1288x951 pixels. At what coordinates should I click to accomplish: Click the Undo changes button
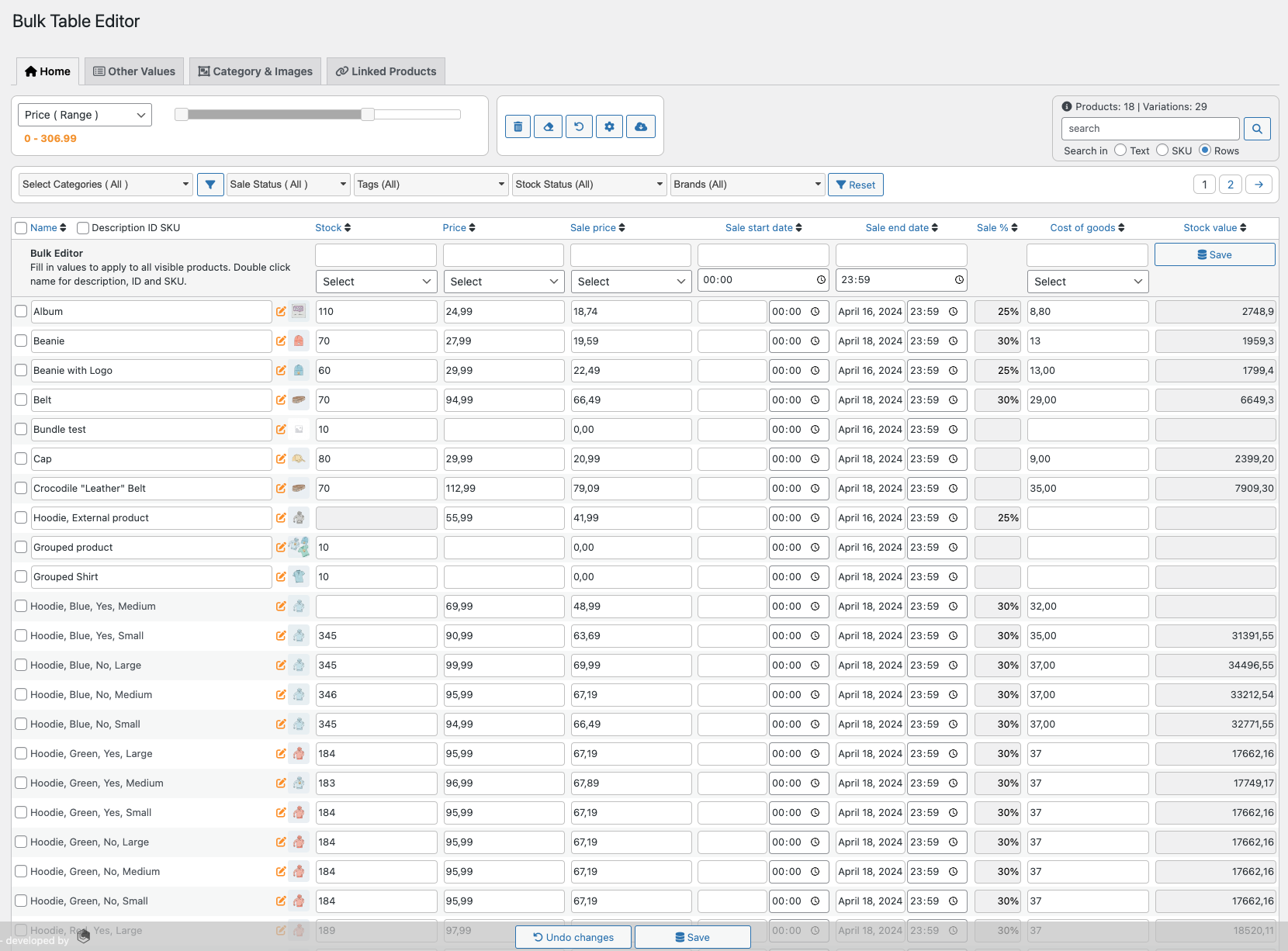[x=573, y=936]
